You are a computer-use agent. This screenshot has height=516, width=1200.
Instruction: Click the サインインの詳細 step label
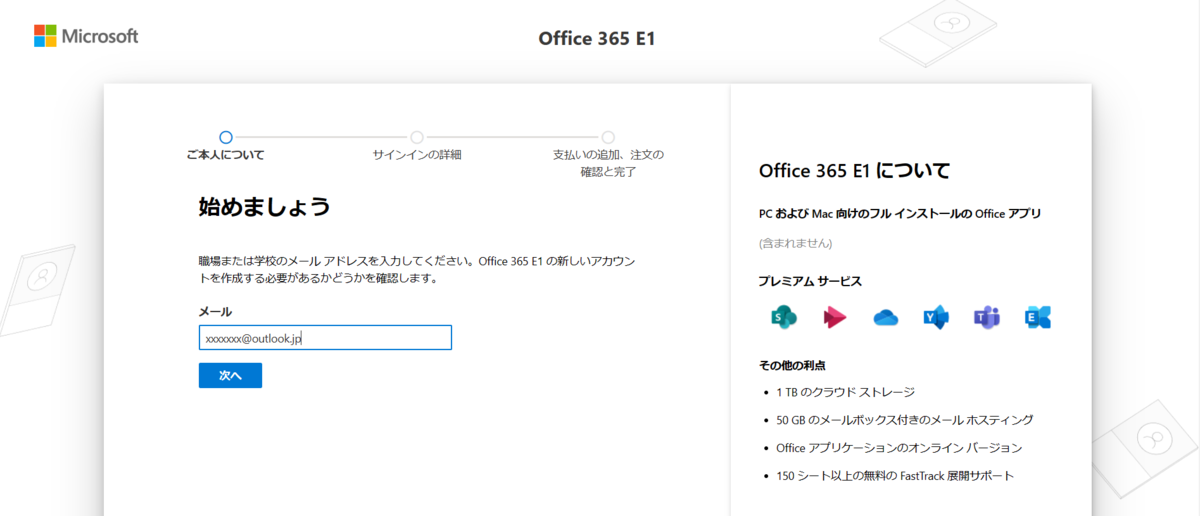coord(417,155)
